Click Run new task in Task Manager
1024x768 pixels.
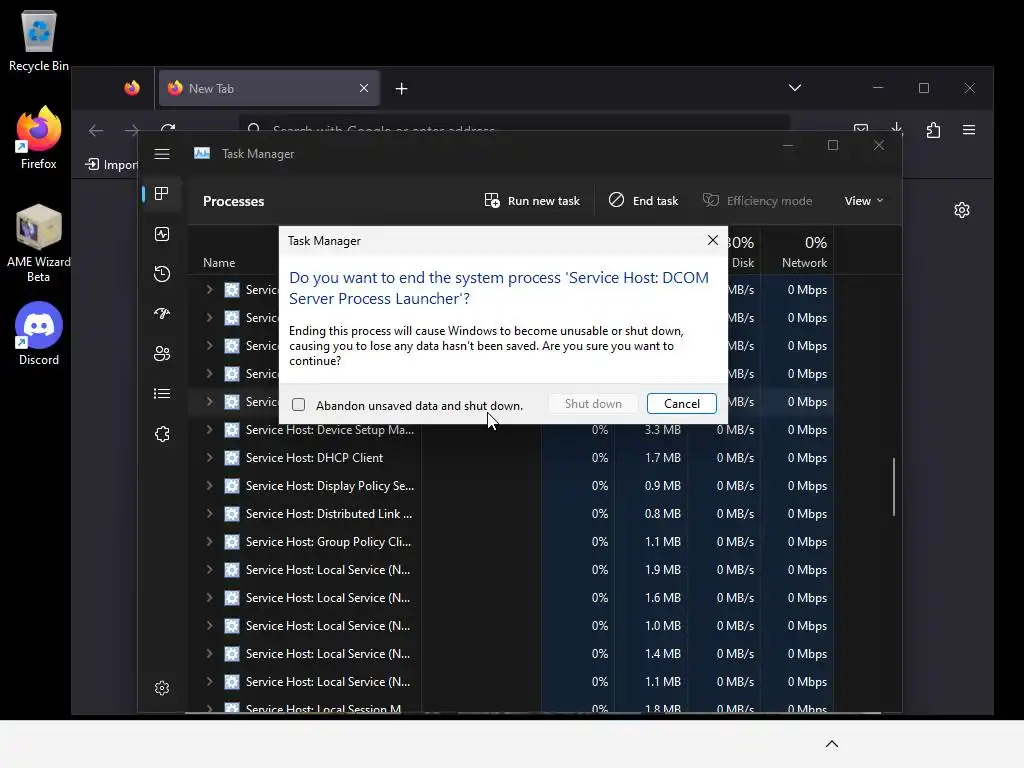[x=532, y=200]
